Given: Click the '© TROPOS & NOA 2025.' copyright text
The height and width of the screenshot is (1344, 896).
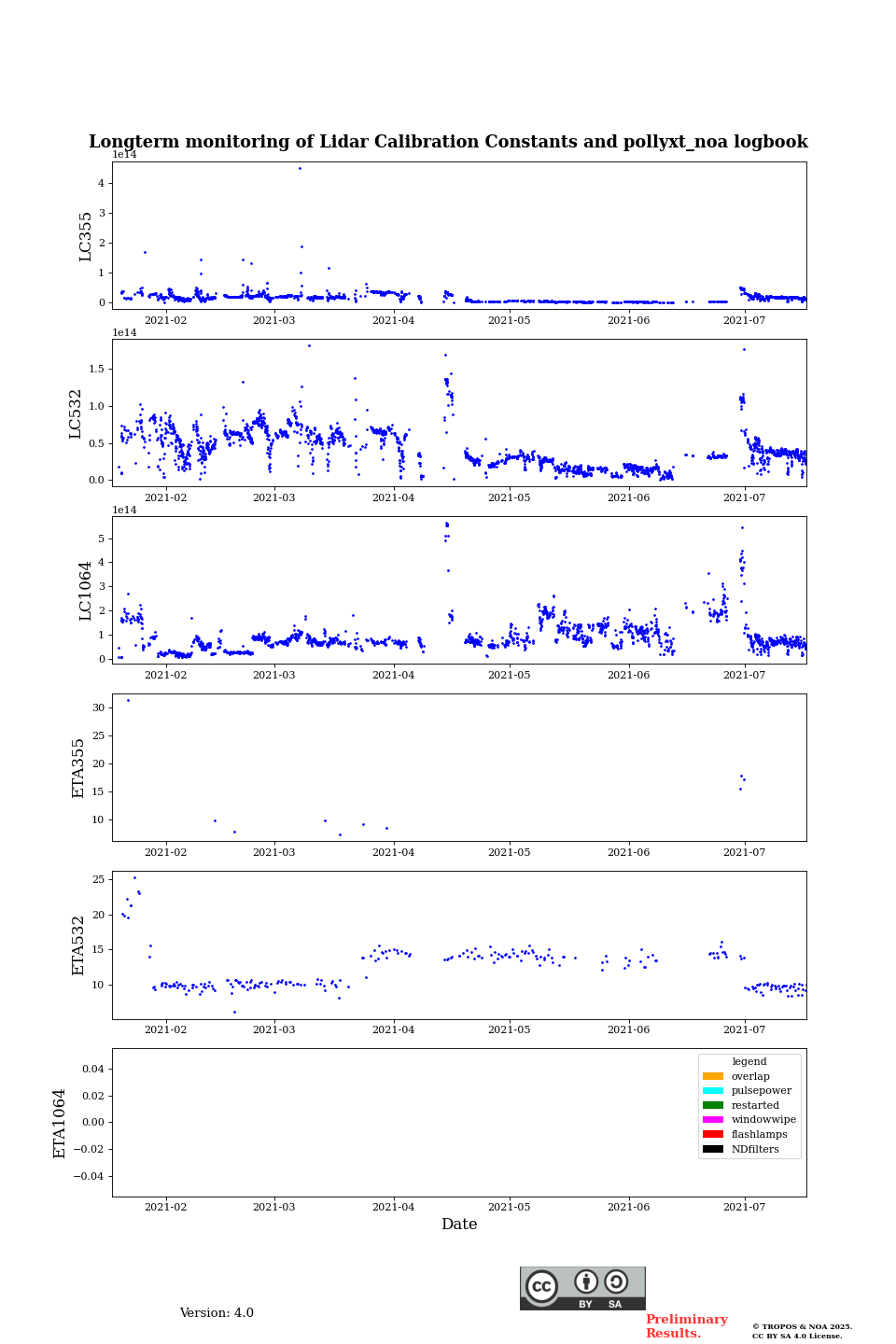Looking at the screenshot, I should coord(802,1326).
